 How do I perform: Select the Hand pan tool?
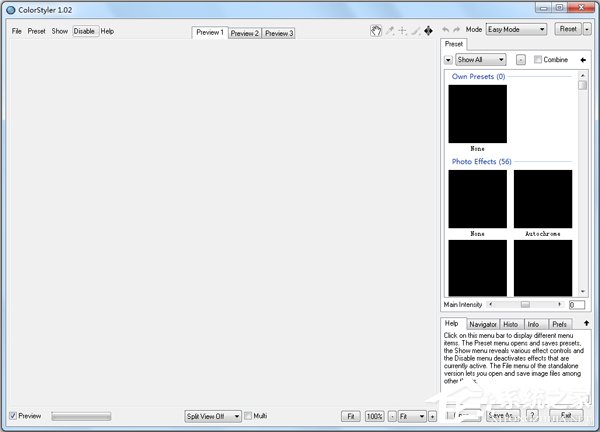[376, 31]
